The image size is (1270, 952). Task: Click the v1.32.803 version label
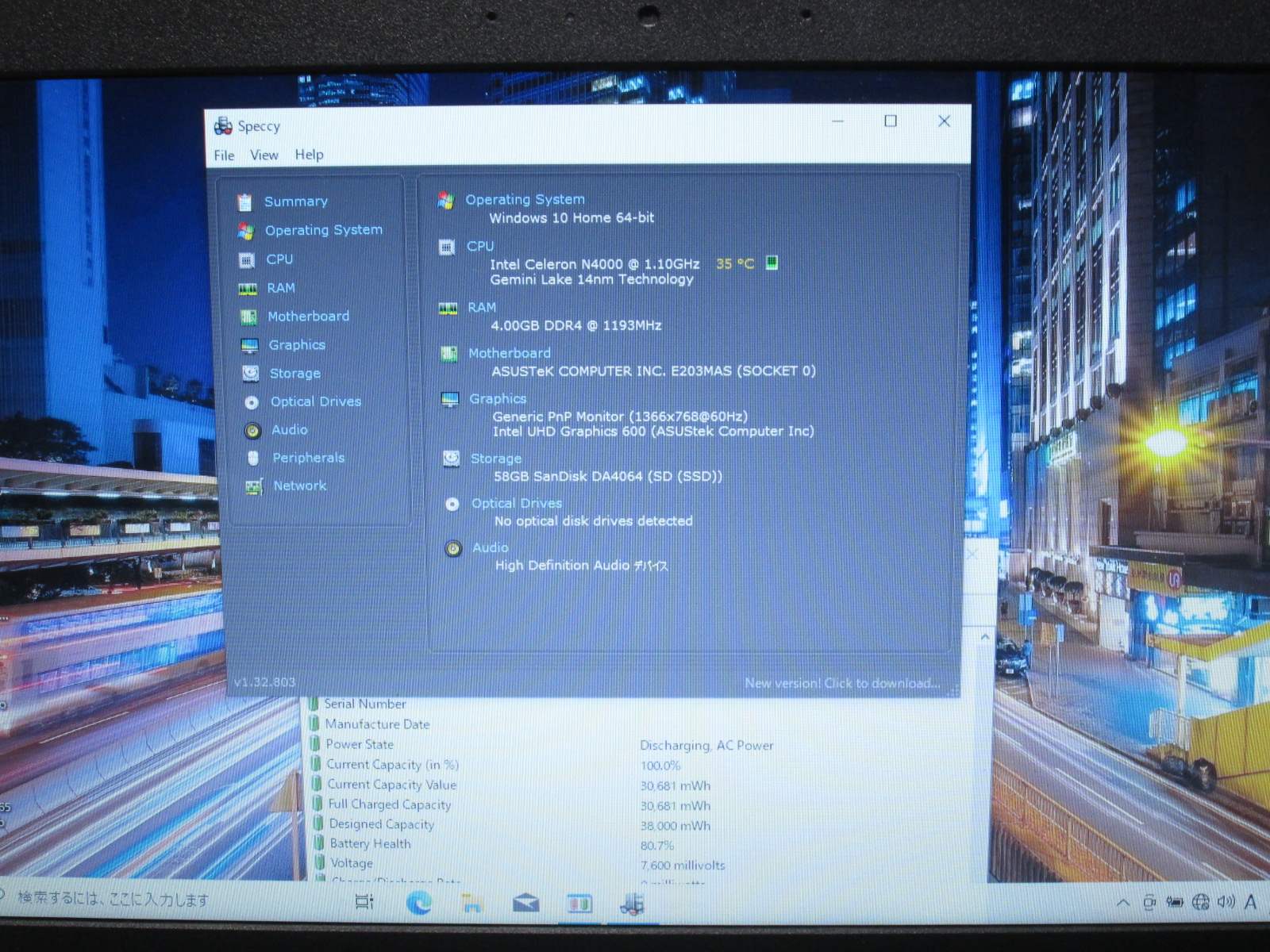coord(264,682)
